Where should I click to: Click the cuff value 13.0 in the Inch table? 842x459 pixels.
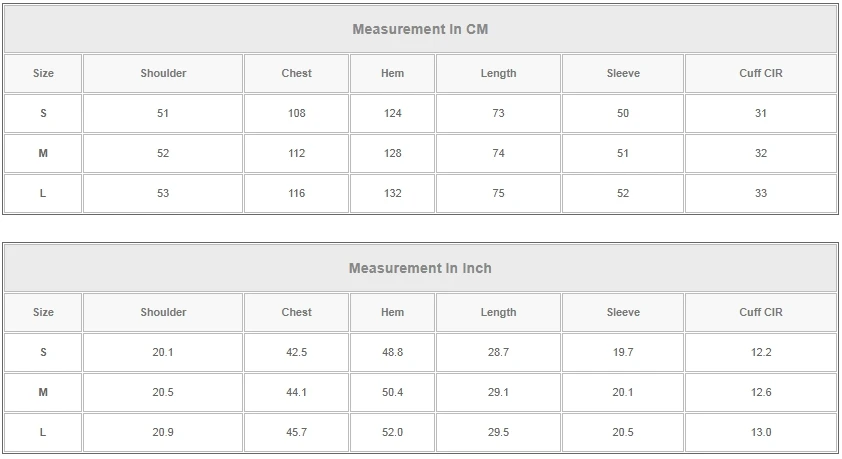pos(760,432)
